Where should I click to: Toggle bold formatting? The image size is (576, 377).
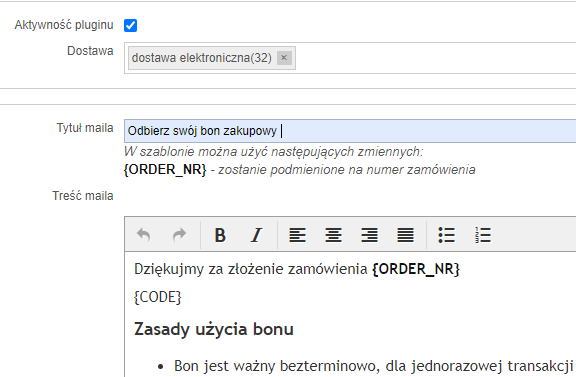point(220,235)
